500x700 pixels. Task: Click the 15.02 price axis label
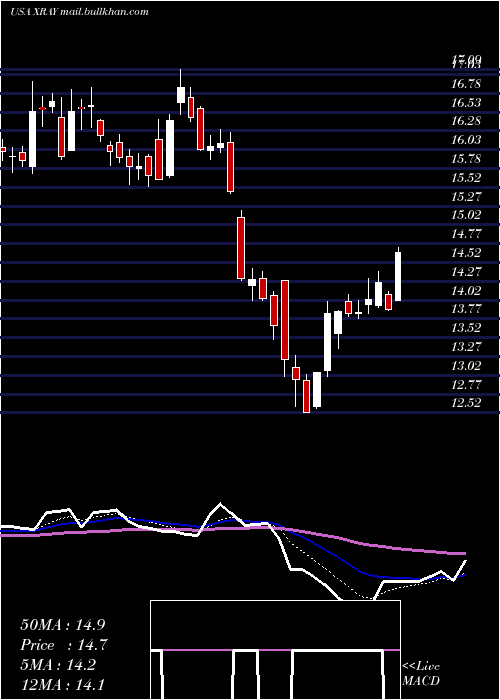click(466, 215)
